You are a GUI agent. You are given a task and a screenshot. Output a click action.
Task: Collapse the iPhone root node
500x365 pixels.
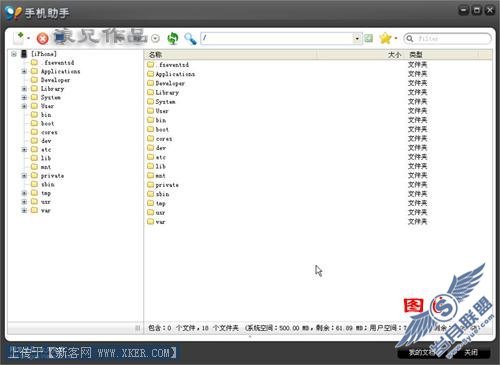tap(13, 54)
